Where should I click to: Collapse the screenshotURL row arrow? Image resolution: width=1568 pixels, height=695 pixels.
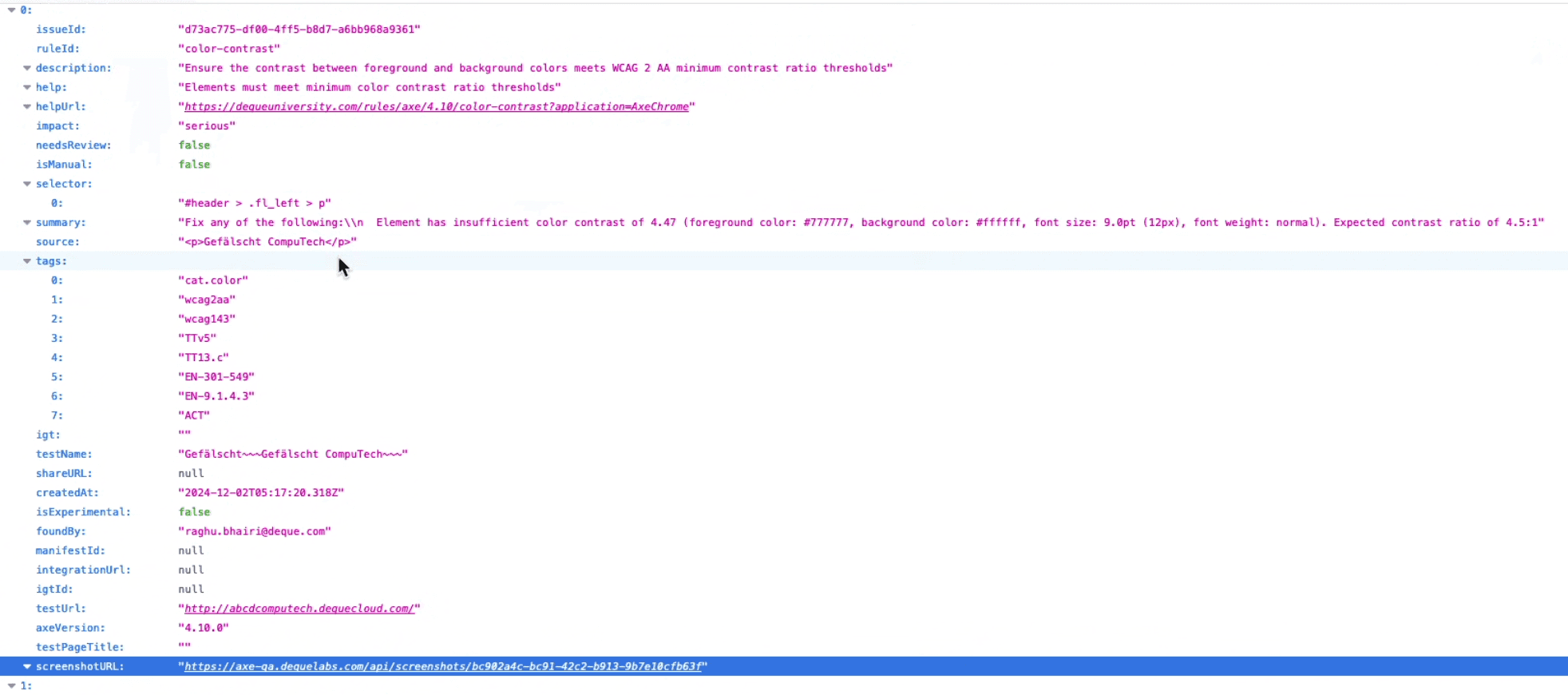pyautogui.click(x=27, y=666)
